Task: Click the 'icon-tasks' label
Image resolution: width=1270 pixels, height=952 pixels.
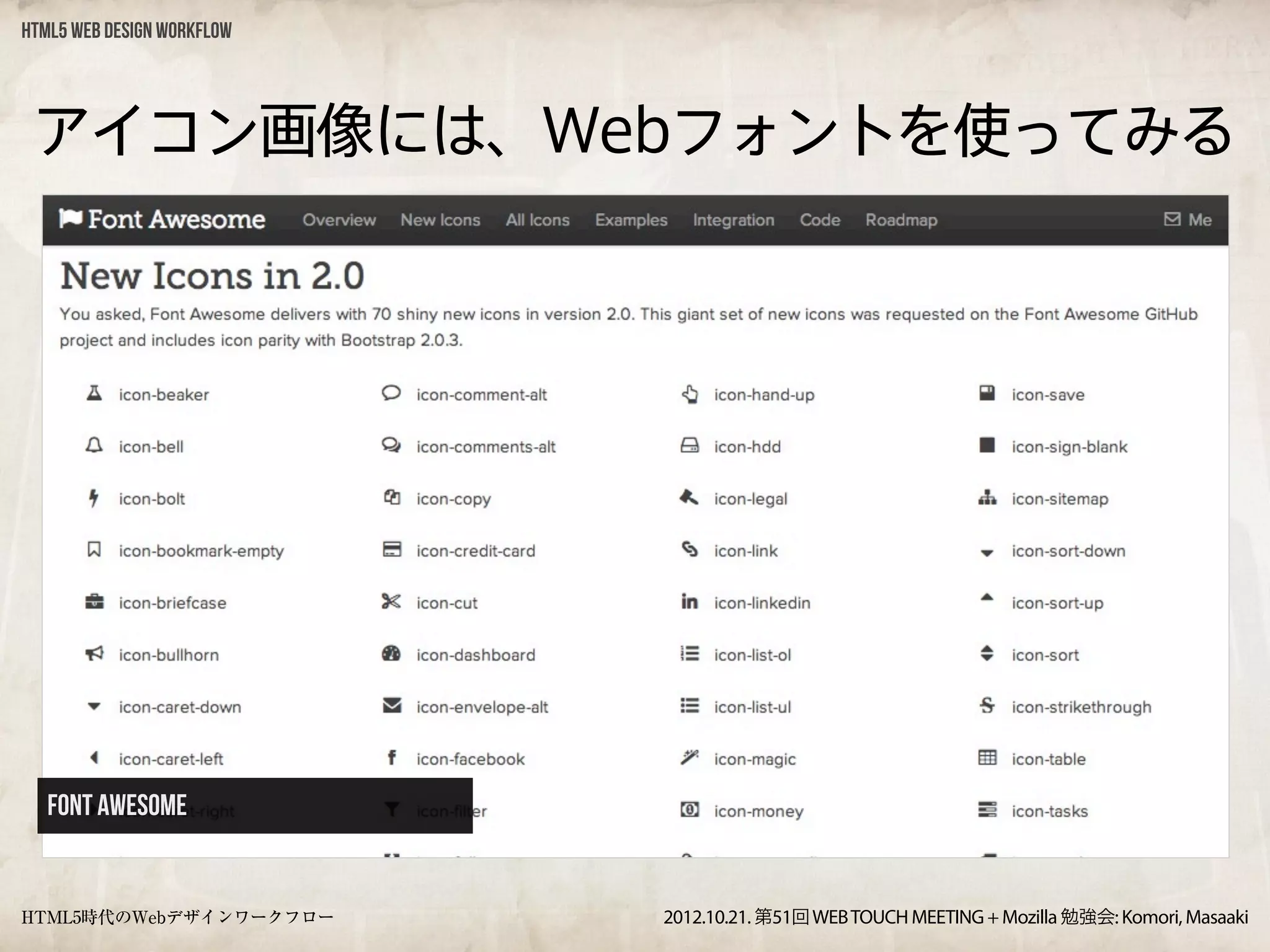Action: [1049, 811]
